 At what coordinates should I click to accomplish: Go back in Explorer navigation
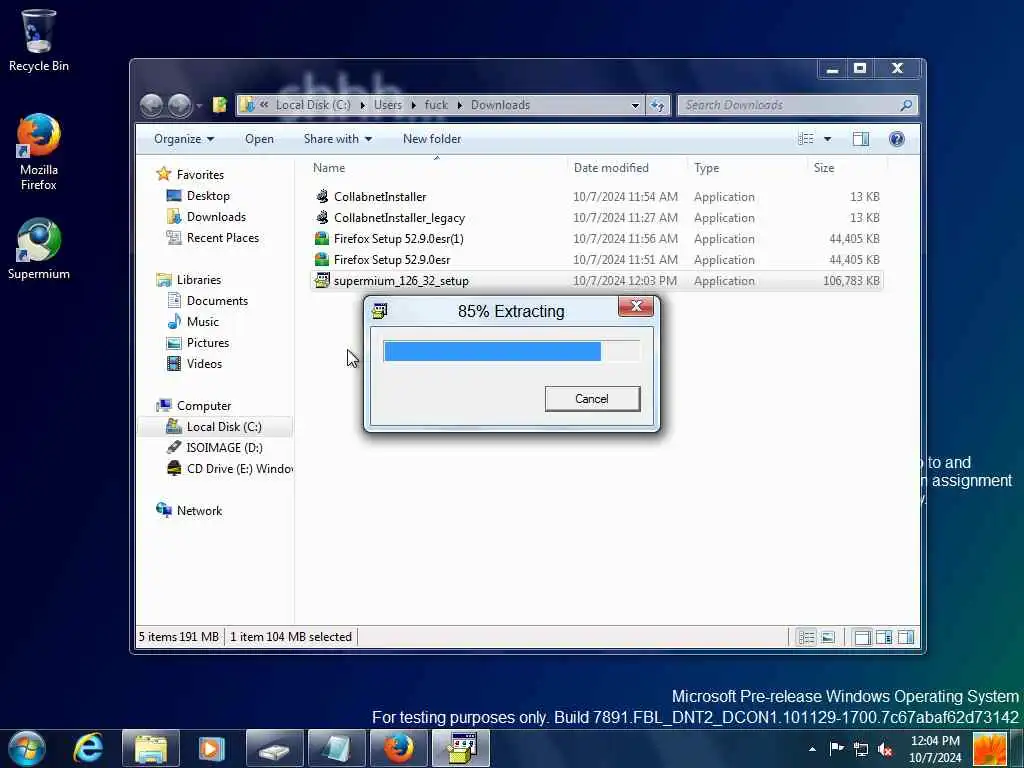[x=152, y=105]
